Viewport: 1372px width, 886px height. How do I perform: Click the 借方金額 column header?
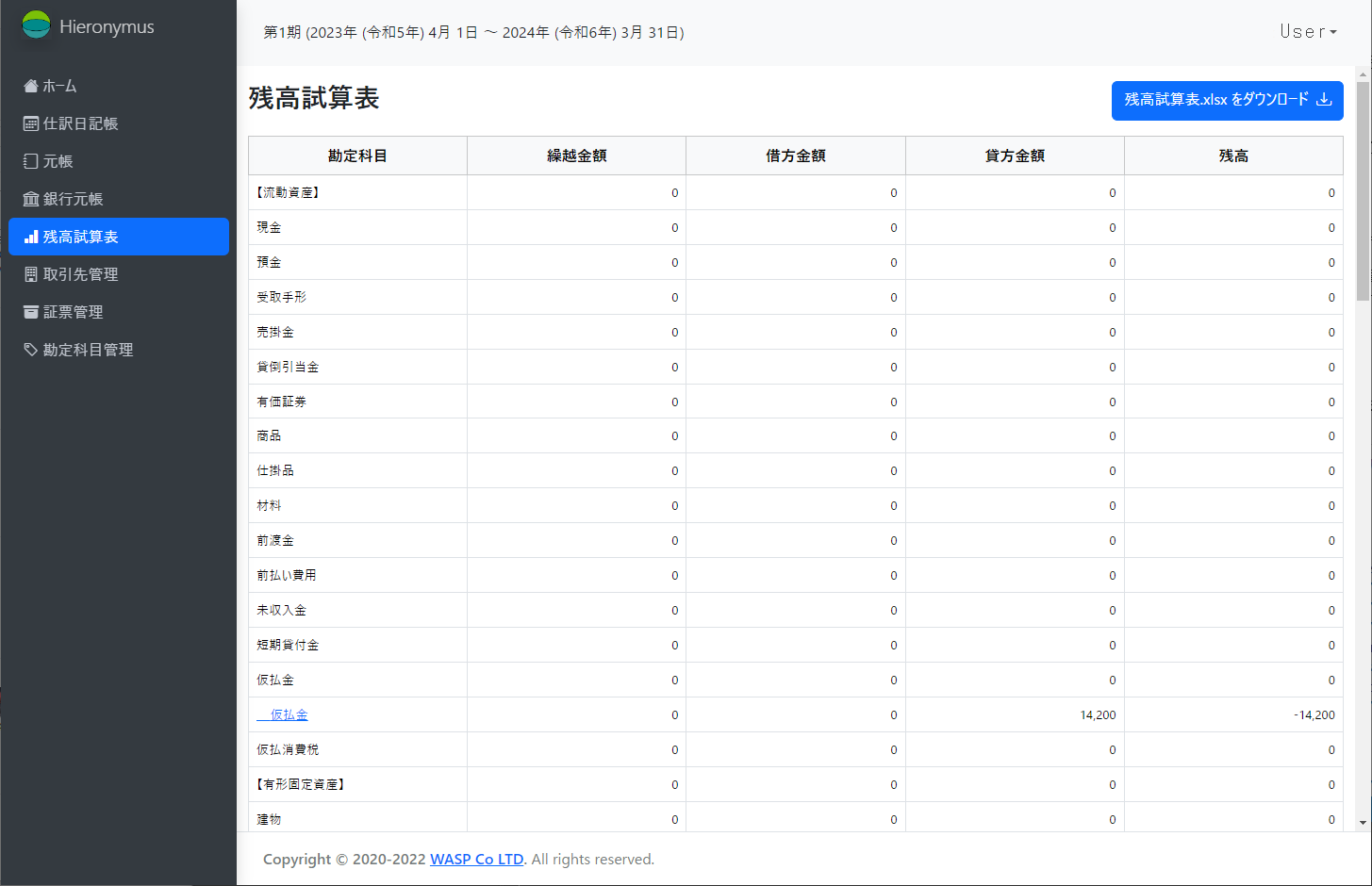[796, 156]
